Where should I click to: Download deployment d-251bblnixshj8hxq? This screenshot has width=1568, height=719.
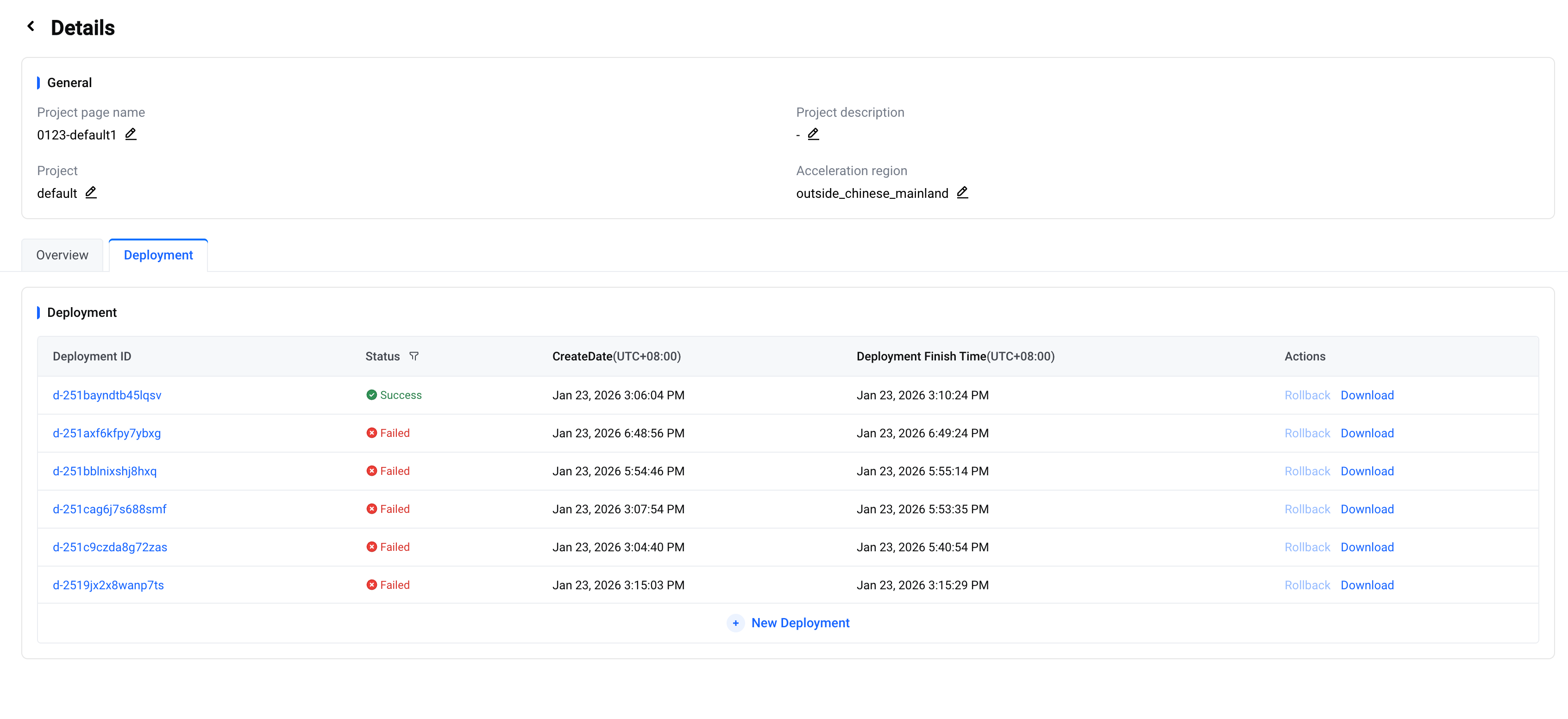click(1367, 471)
